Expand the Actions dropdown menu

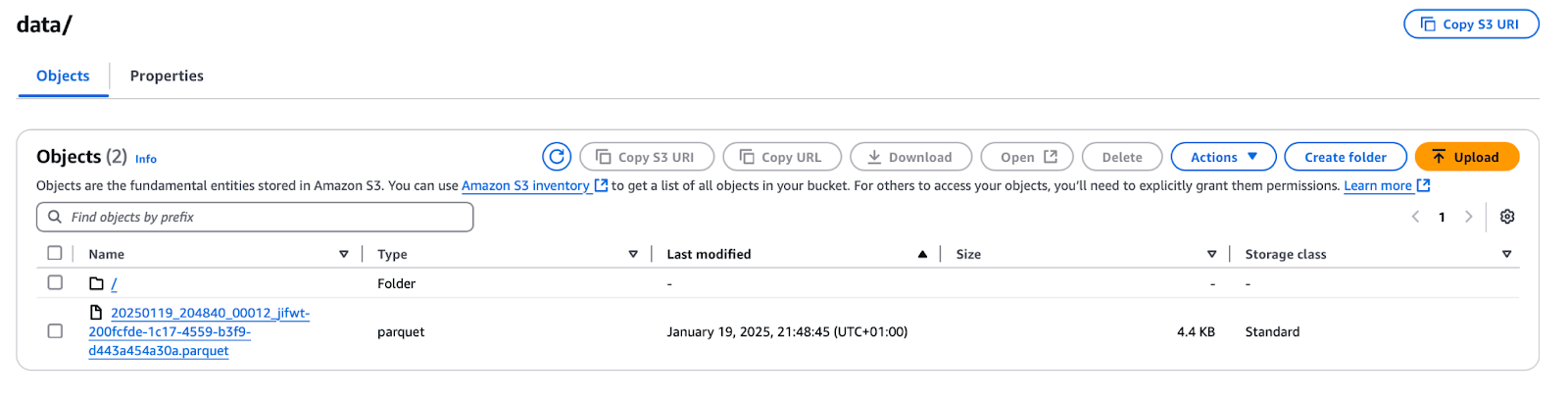coord(1223,157)
